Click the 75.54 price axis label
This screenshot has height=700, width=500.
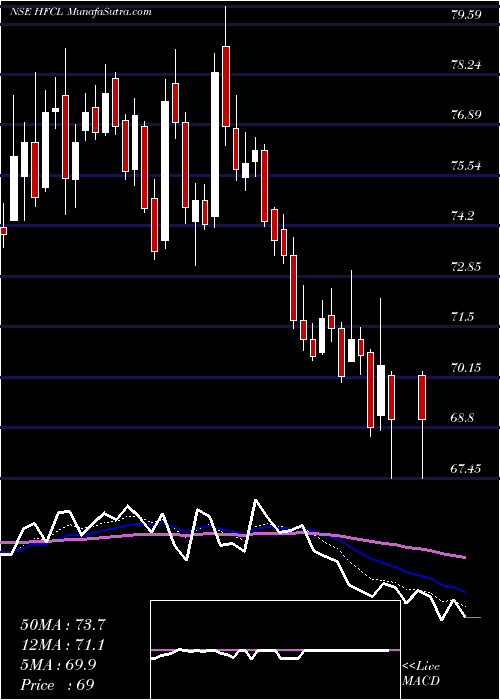click(466, 166)
